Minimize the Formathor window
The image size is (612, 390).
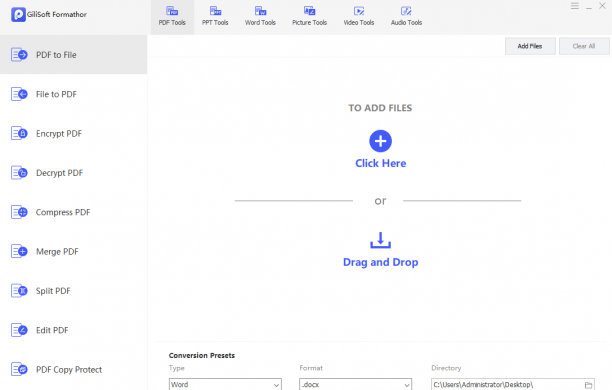point(589,7)
